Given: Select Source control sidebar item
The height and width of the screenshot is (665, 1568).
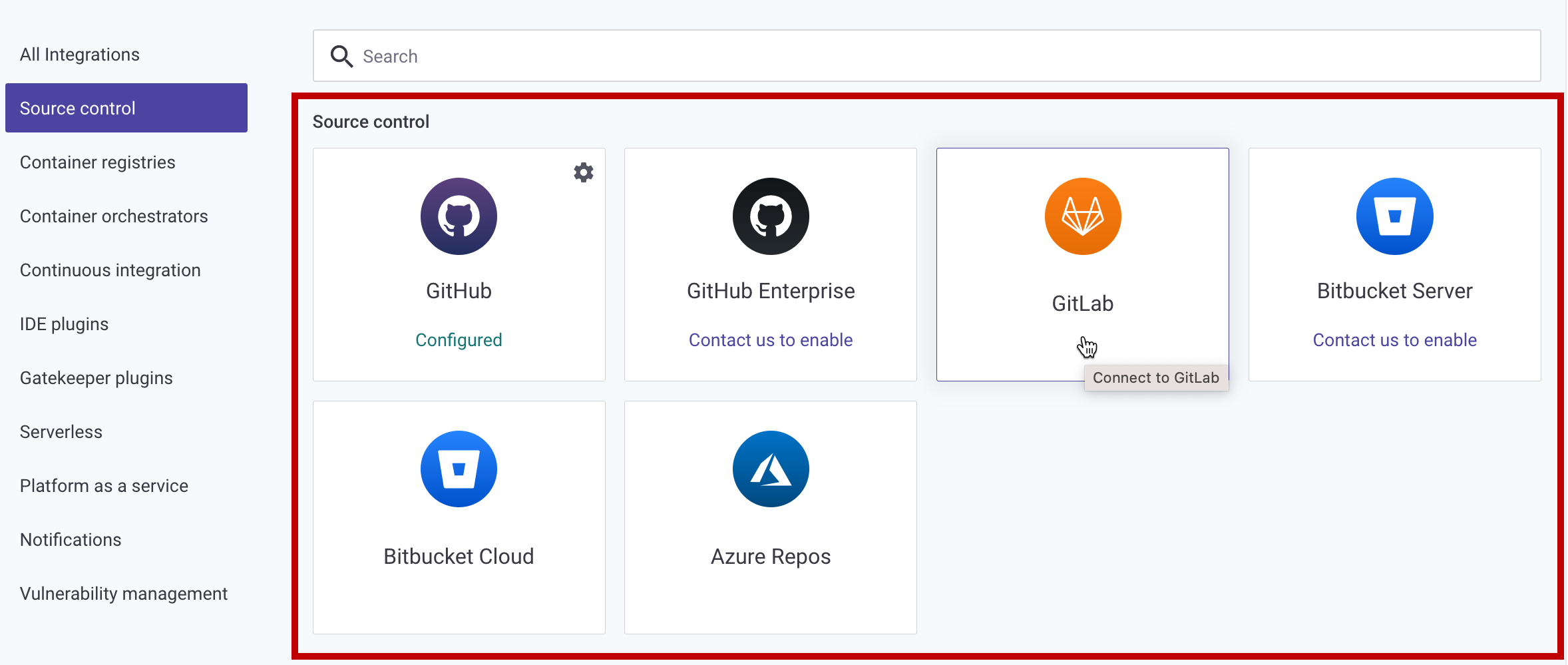Looking at the screenshot, I should coord(126,109).
